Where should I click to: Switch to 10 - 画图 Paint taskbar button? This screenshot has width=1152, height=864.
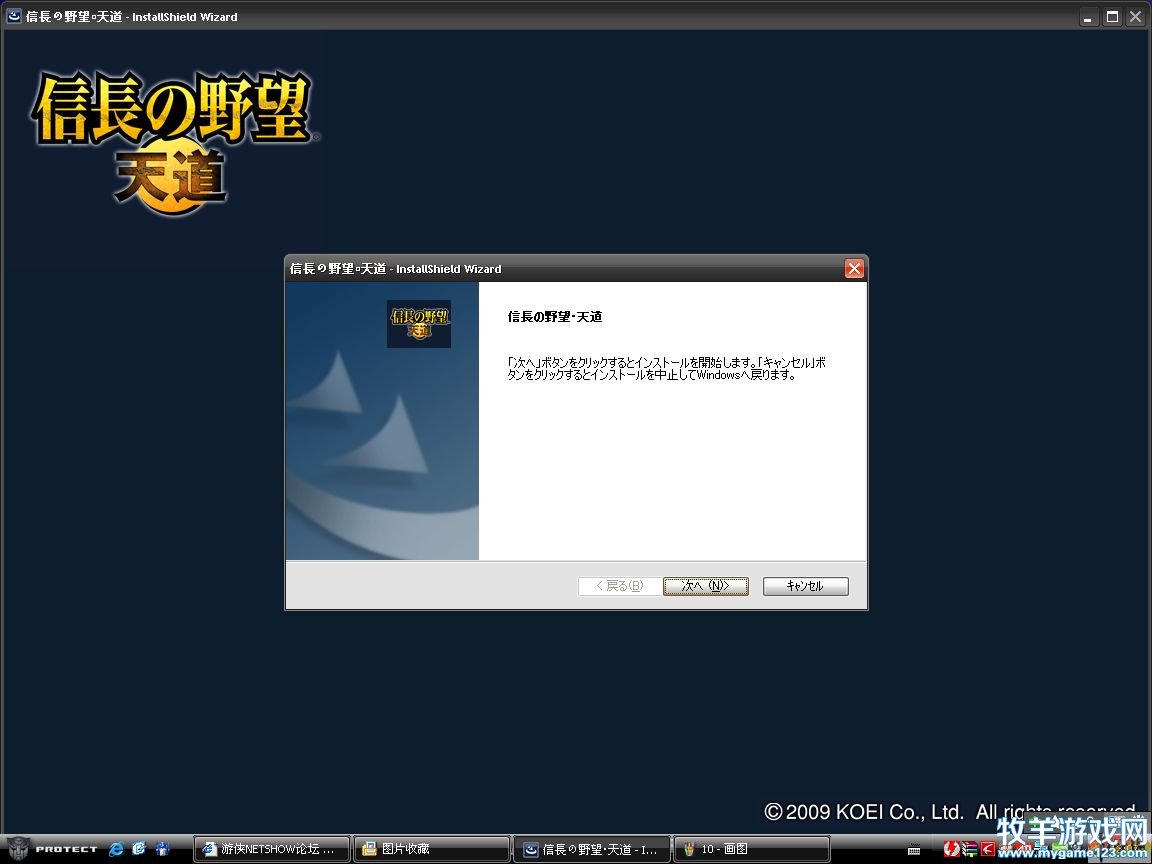click(x=752, y=849)
